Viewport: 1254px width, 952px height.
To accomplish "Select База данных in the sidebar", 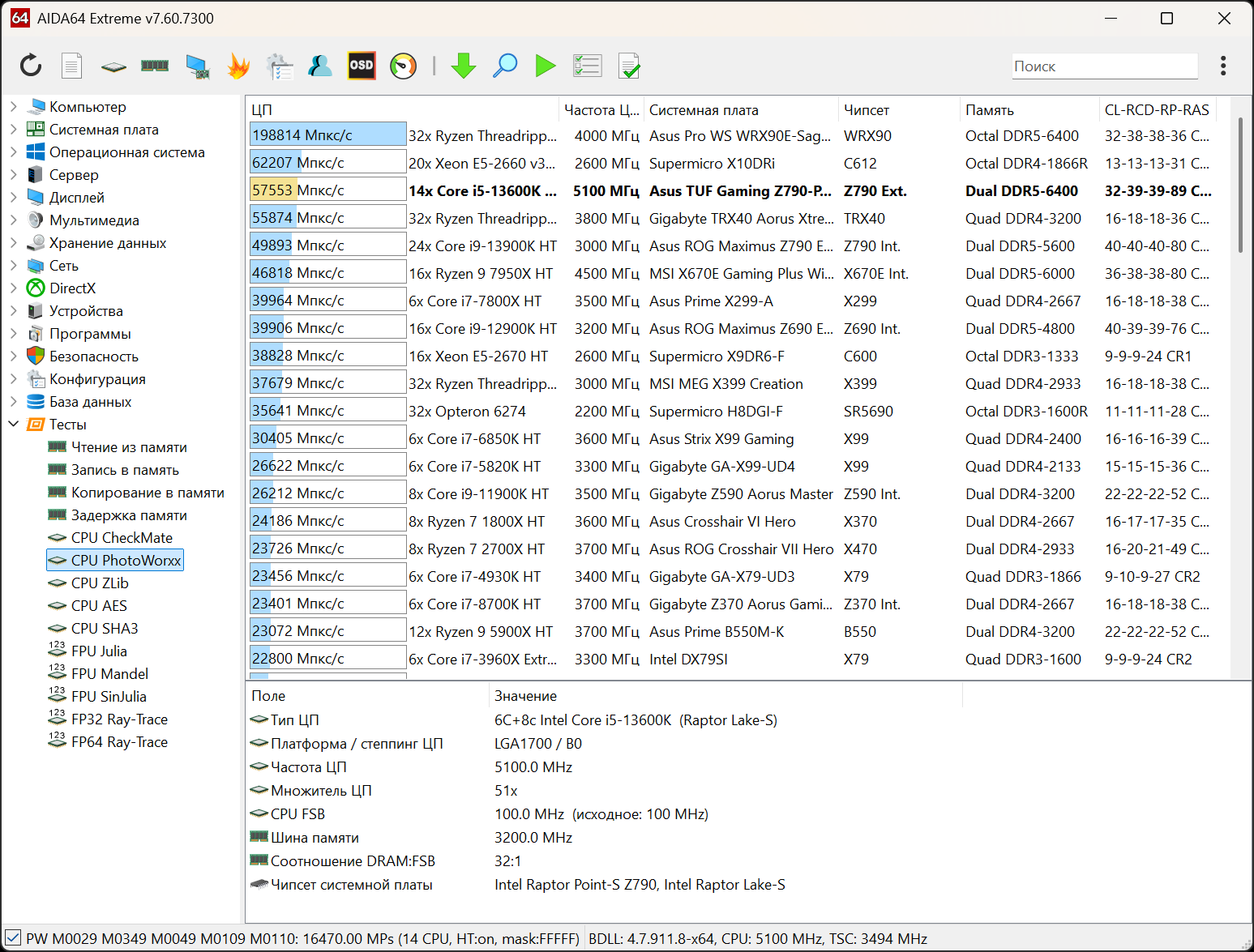I will (90, 401).
